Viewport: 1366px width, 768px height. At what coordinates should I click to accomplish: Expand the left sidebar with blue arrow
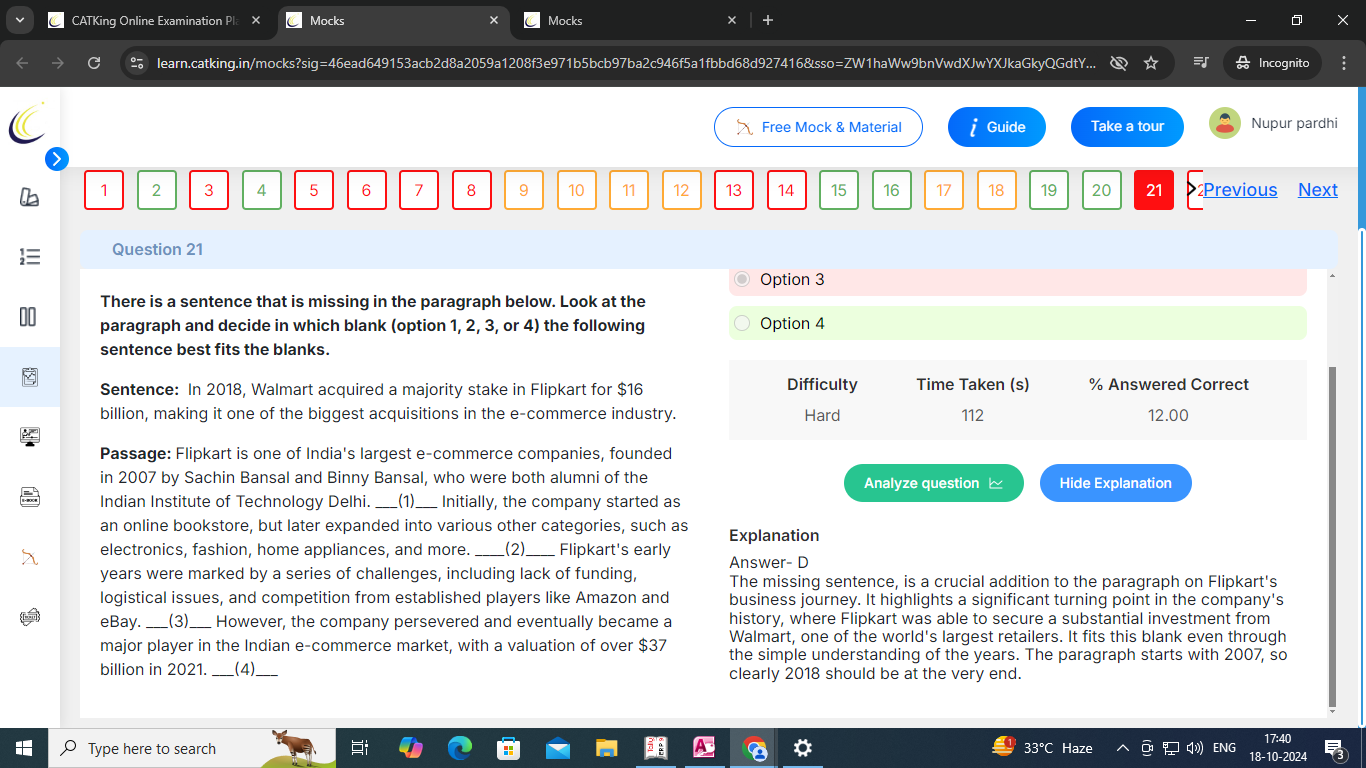(57, 159)
